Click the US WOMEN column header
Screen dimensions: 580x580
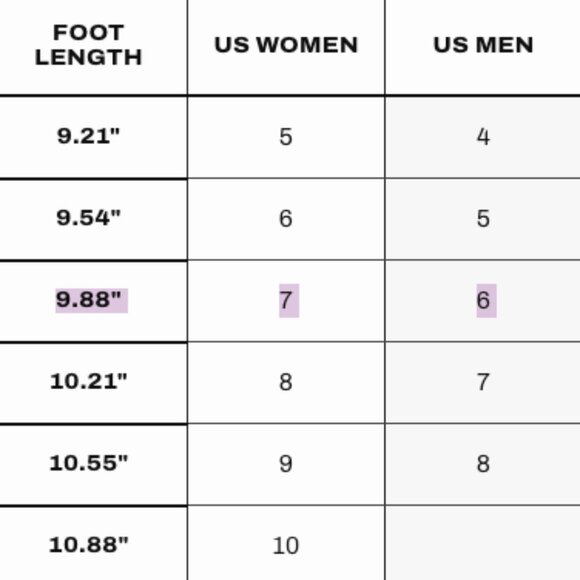286,45
